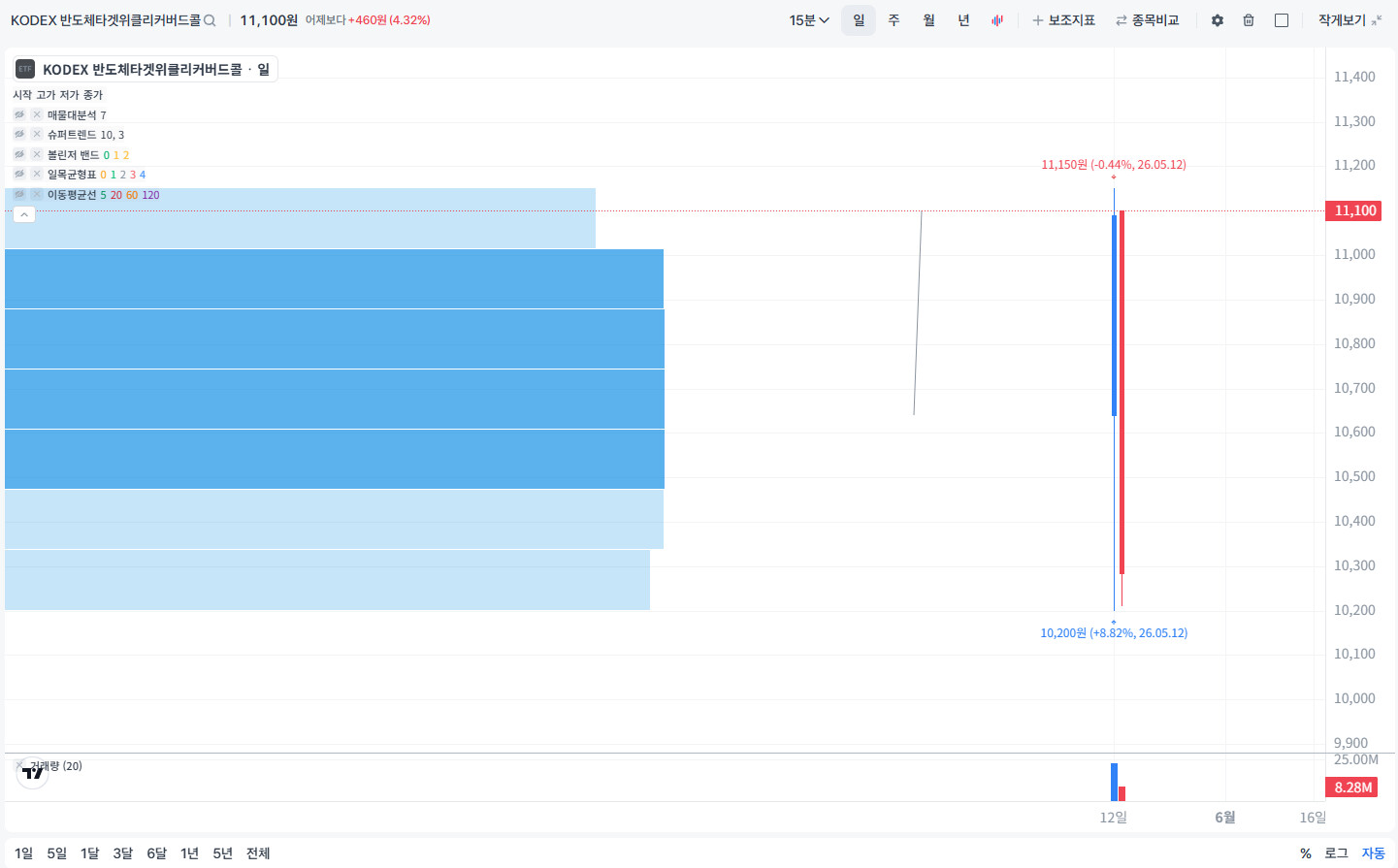Viewport: 1398px width, 868px height.
Task: Click the TradingView logo icon
Action: tap(33, 773)
